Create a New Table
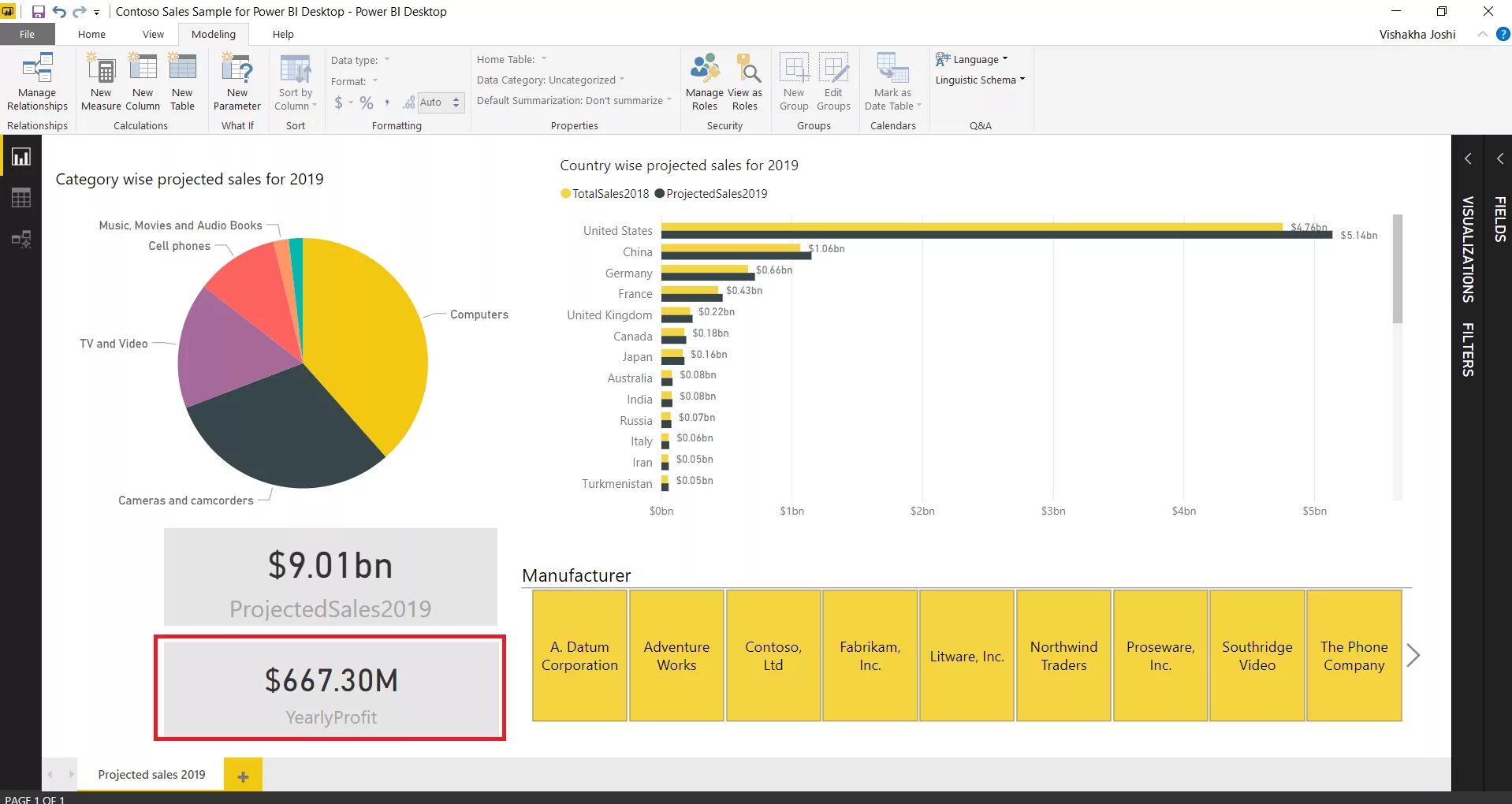Screen dimensions: 1512x804 182,82
